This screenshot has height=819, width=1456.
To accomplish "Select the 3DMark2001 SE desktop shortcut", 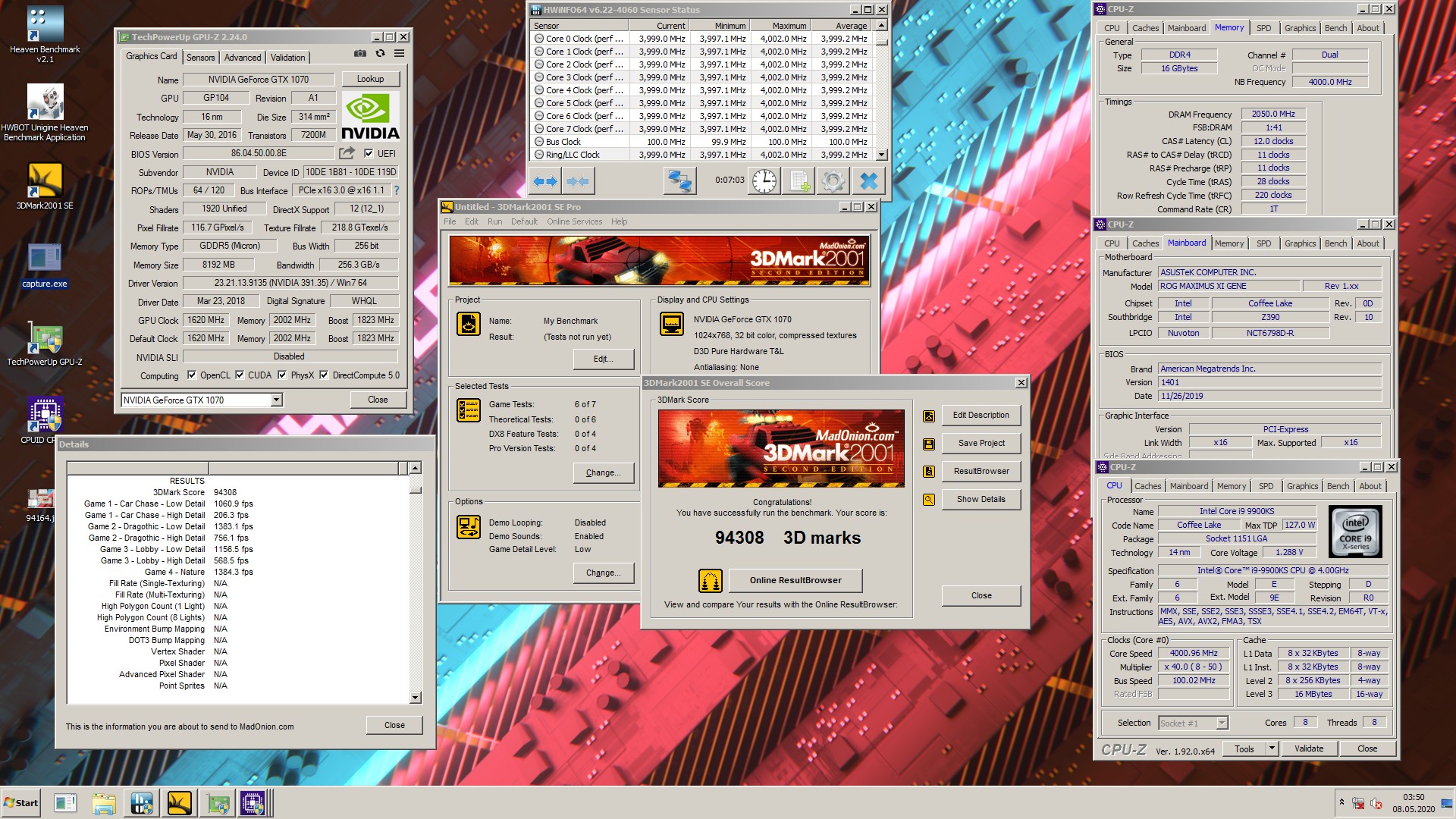I will click(x=45, y=187).
